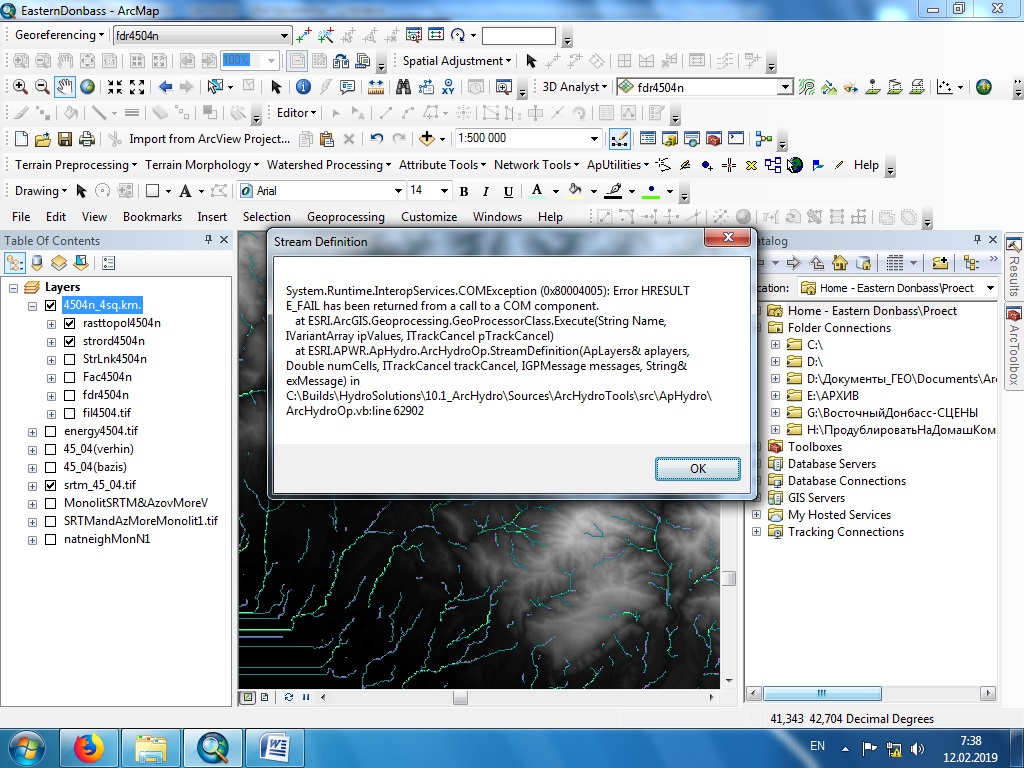This screenshot has width=1024, height=768.
Task: Open the Georeferencing layer fdr4504n dropdown
Action: tap(283, 35)
